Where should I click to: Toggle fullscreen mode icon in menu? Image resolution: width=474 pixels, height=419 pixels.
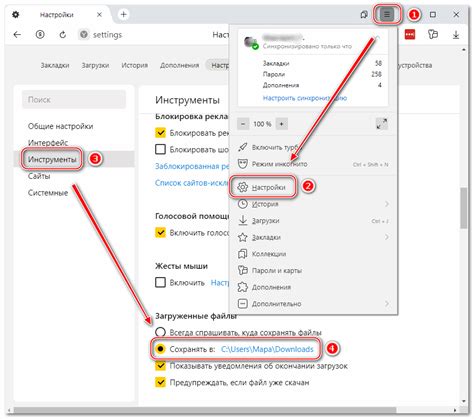point(382,124)
